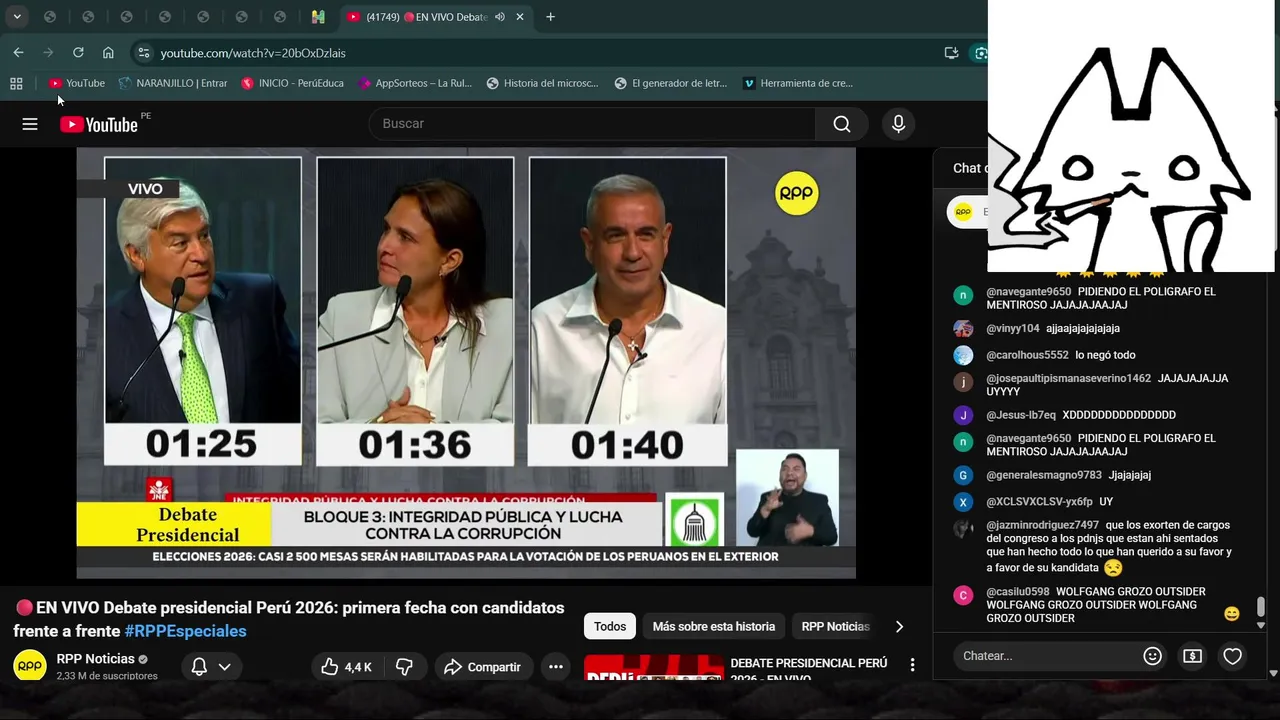Activate voice search microphone

coord(898,124)
